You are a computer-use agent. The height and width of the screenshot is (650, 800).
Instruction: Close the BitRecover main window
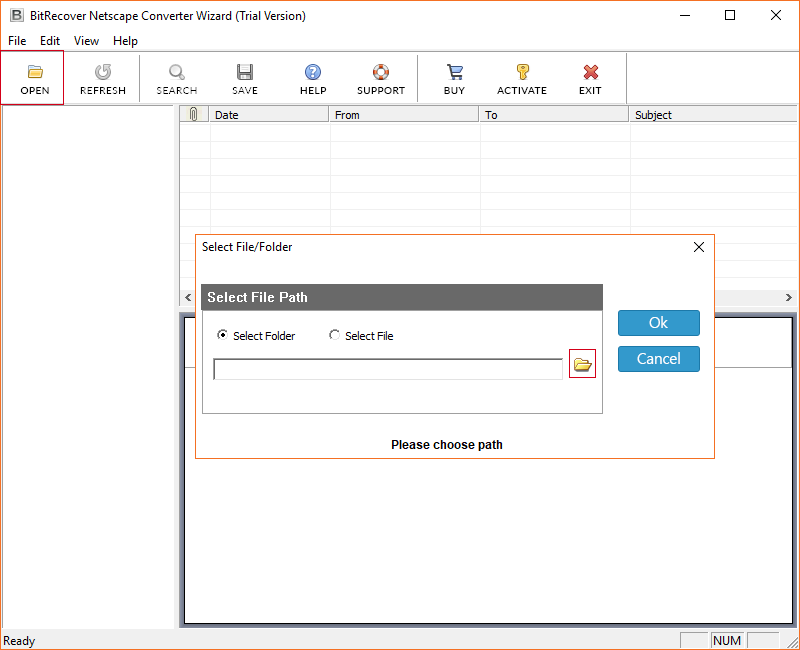[776, 15]
